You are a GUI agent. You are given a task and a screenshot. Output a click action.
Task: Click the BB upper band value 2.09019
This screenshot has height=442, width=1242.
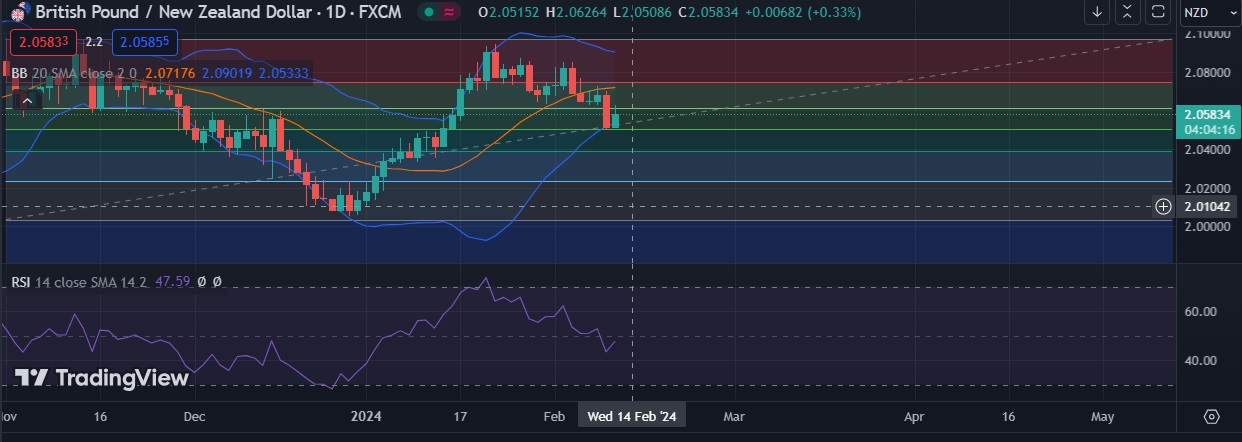tap(226, 73)
